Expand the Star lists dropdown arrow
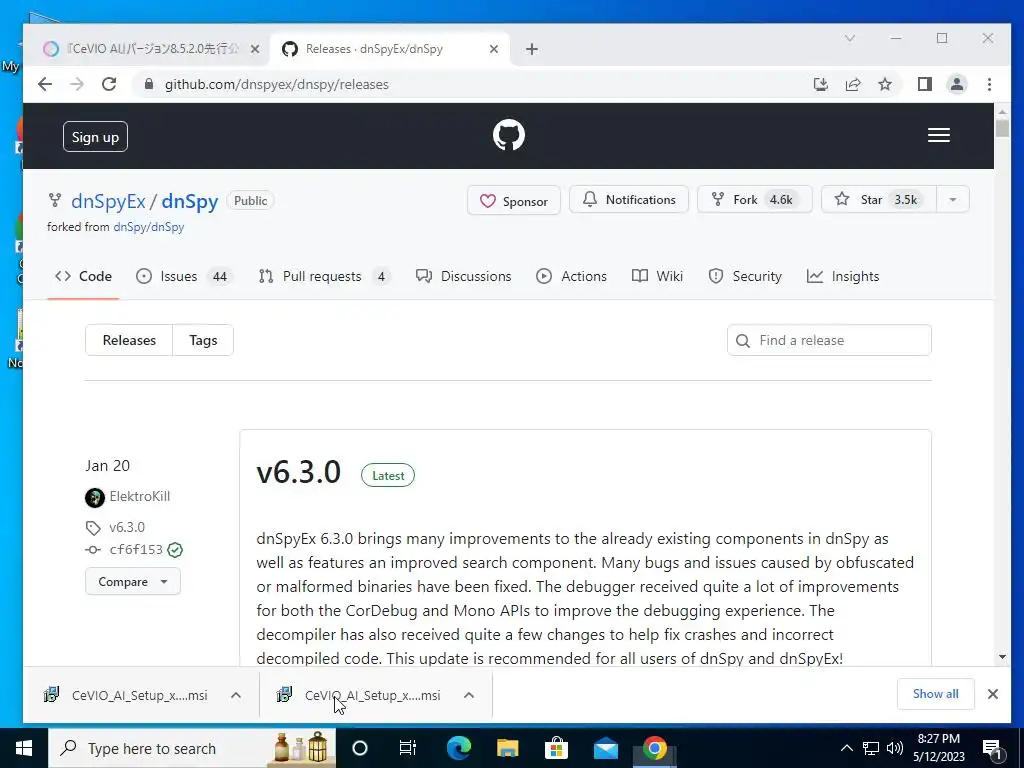1024x768 pixels. [953, 199]
